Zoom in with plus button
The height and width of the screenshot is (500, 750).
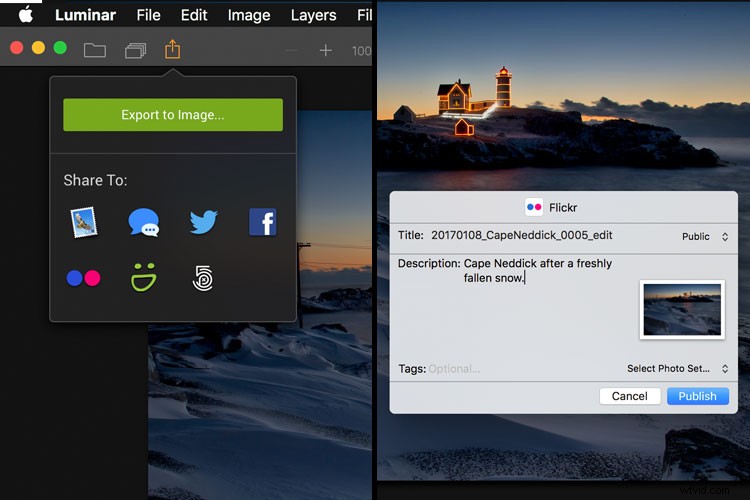click(x=325, y=50)
